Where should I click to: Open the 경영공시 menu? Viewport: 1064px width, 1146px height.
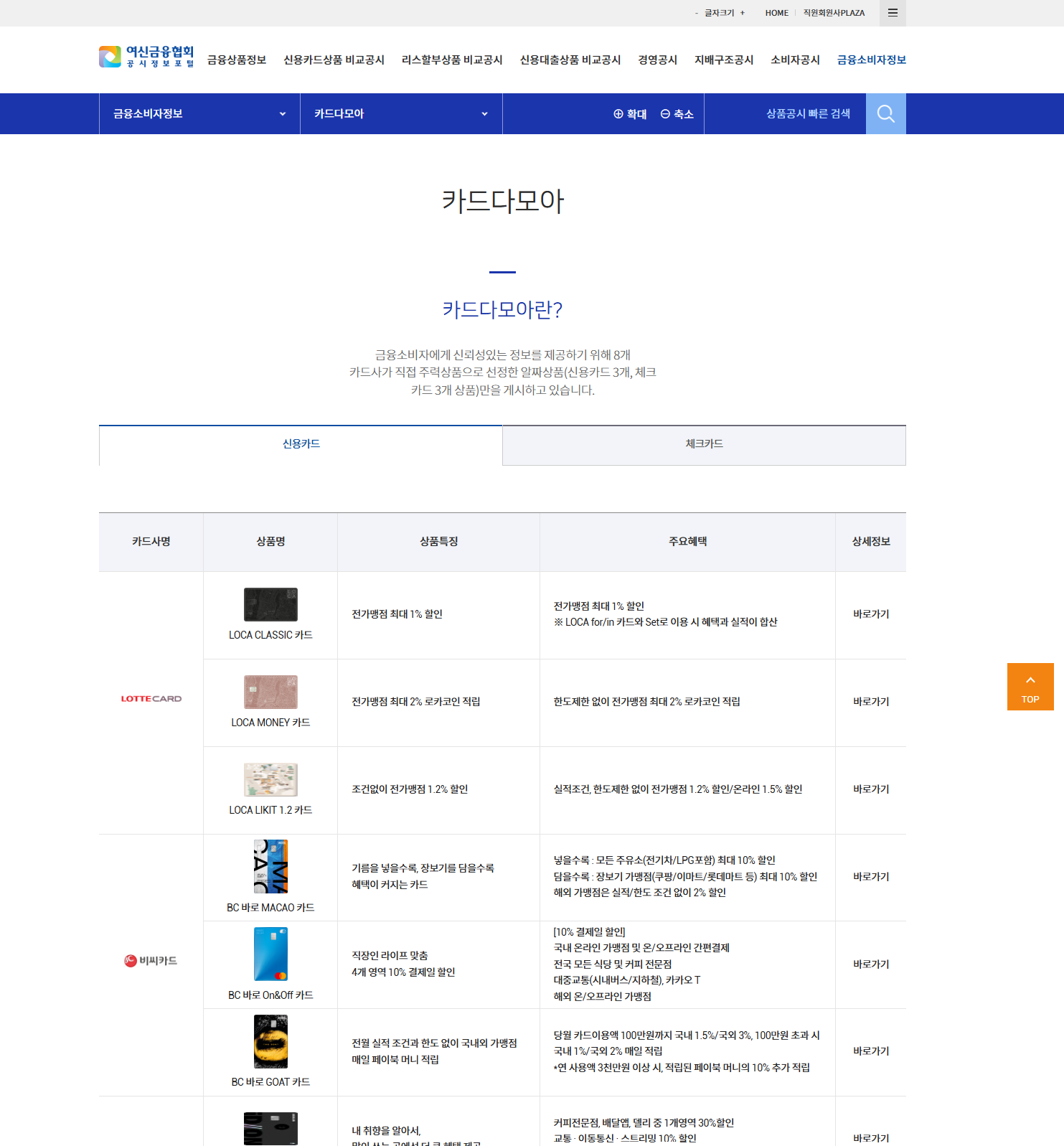(x=658, y=60)
